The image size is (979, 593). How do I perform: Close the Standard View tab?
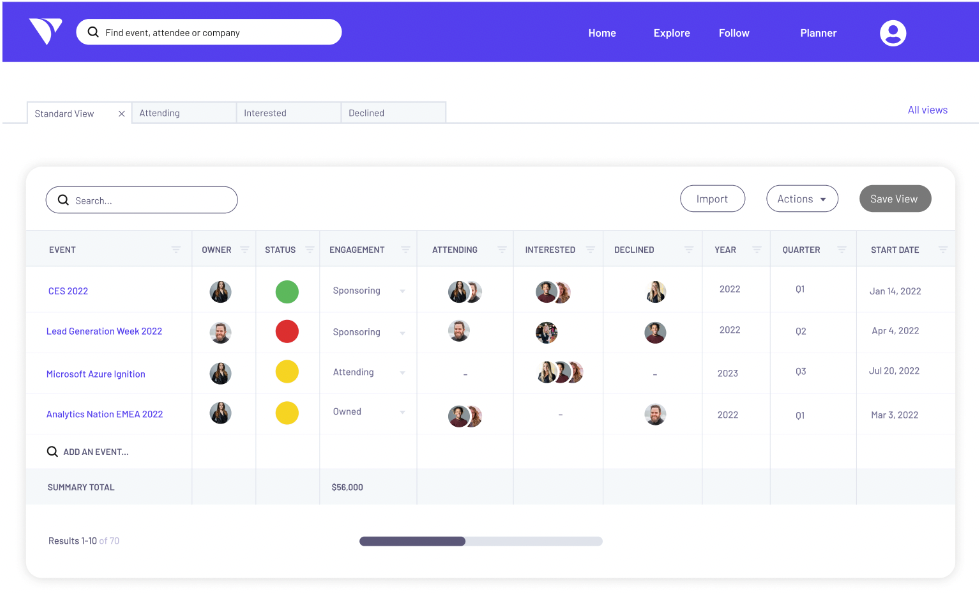pyautogui.click(x=122, y=114)
